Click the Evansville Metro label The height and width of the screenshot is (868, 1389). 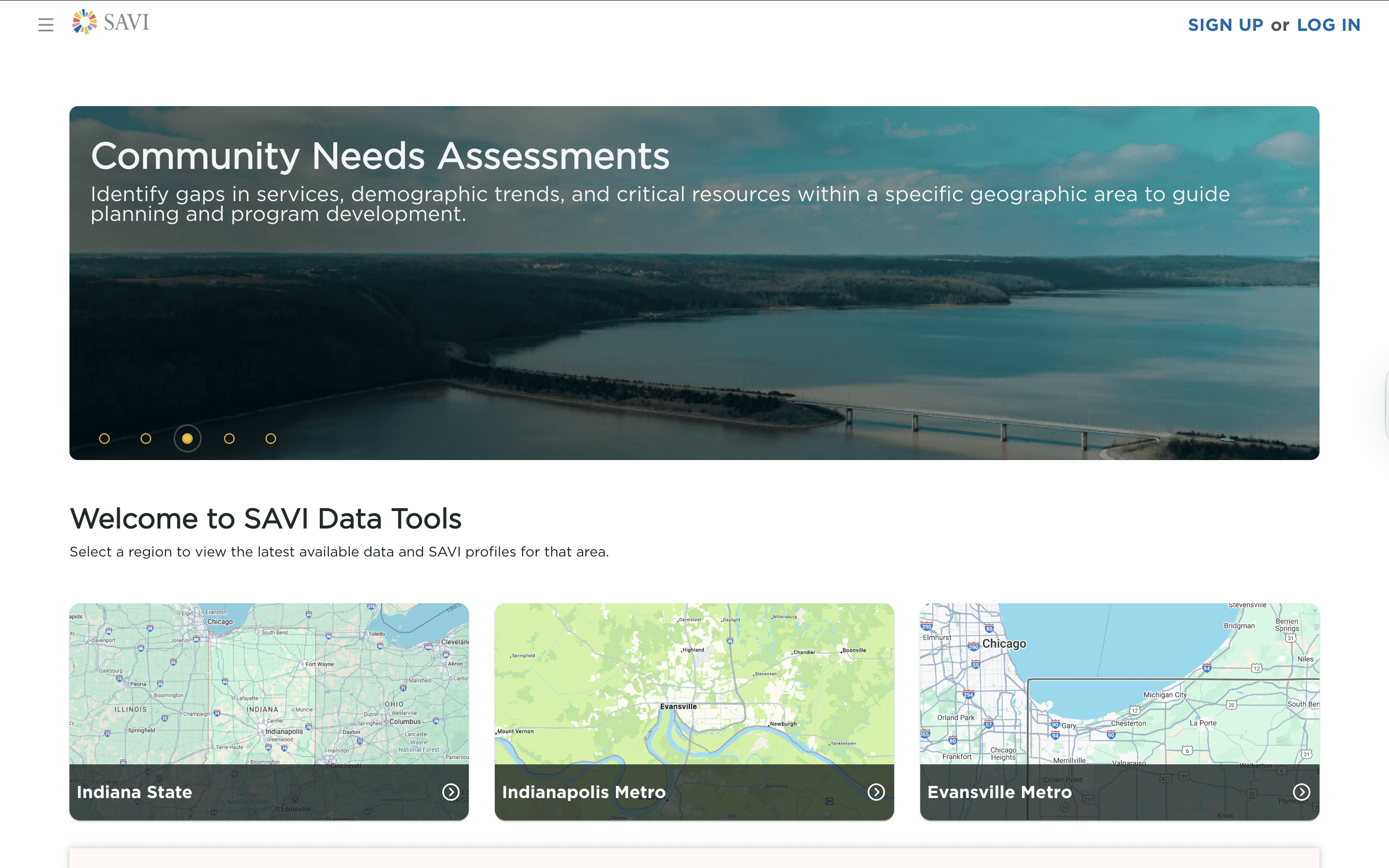point(999,792)
